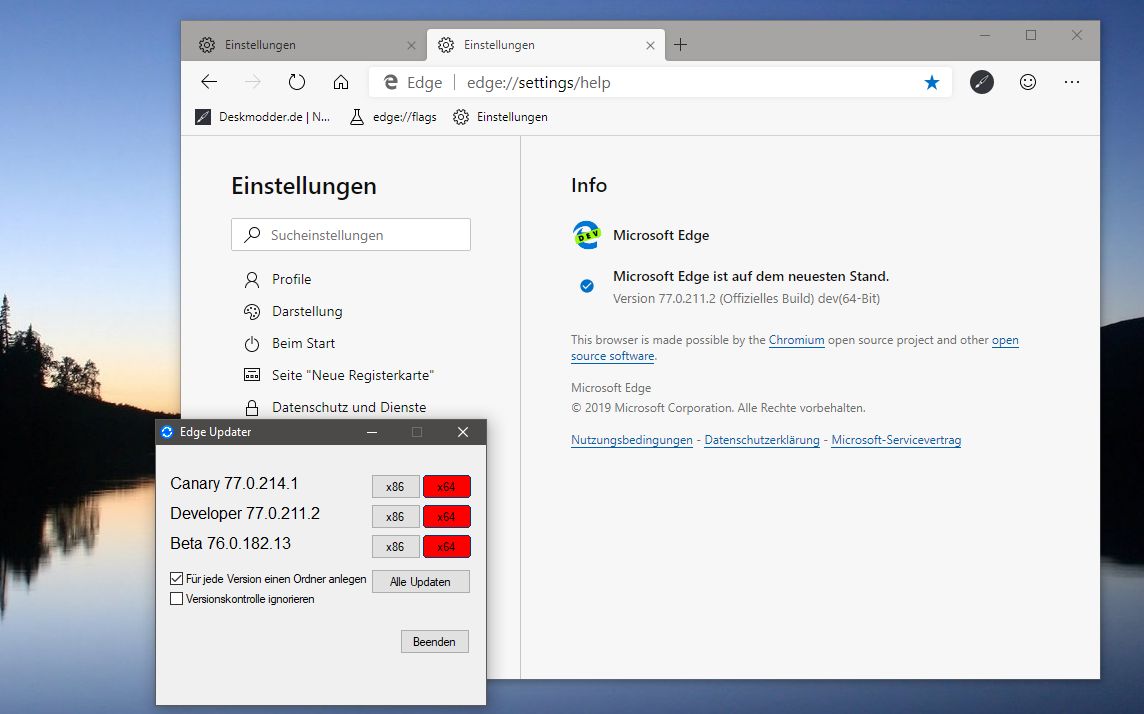Open the Profile settings section
The image size is (1144, 714).
click(x=291, y=279)
